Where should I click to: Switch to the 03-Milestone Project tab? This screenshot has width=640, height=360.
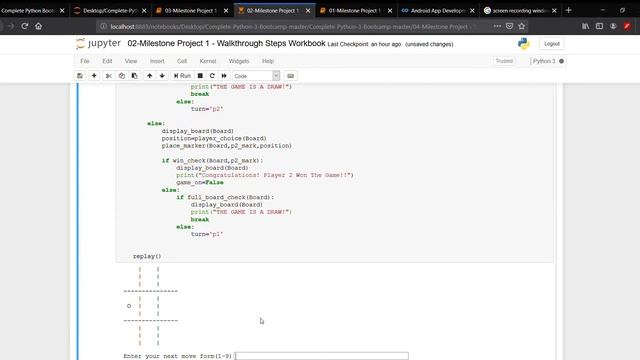click(x=192, y=11)
